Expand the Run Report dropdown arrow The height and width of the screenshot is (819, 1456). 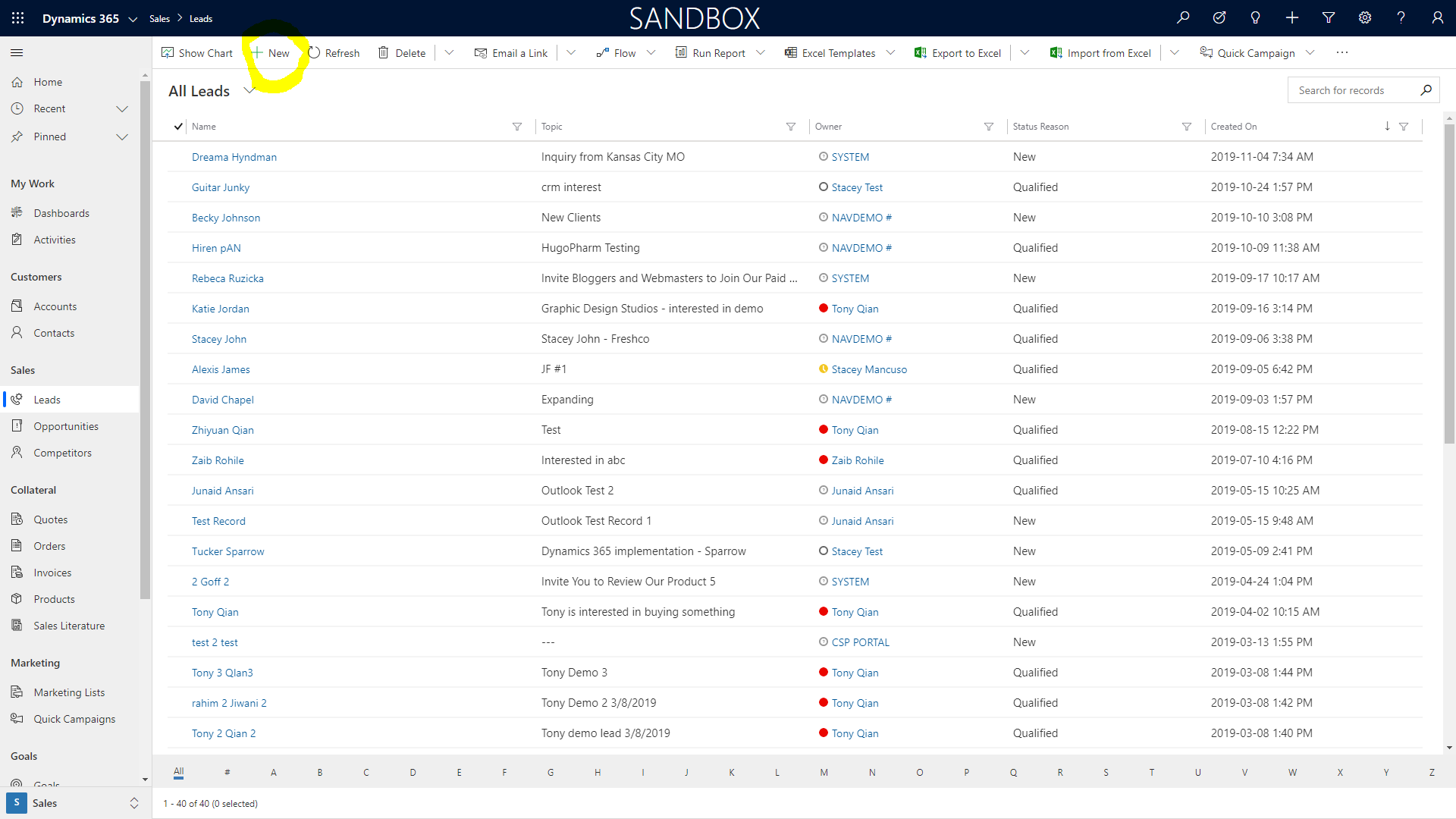point(761,52)
